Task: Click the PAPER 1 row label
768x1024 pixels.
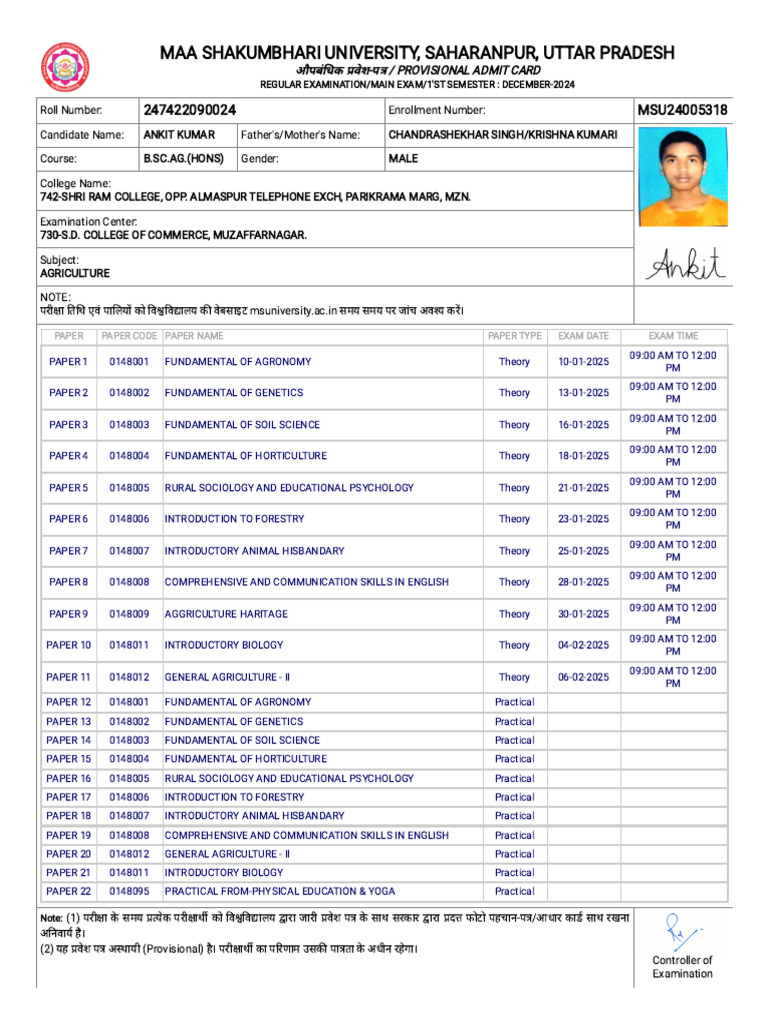Action: tap(68, 362)
